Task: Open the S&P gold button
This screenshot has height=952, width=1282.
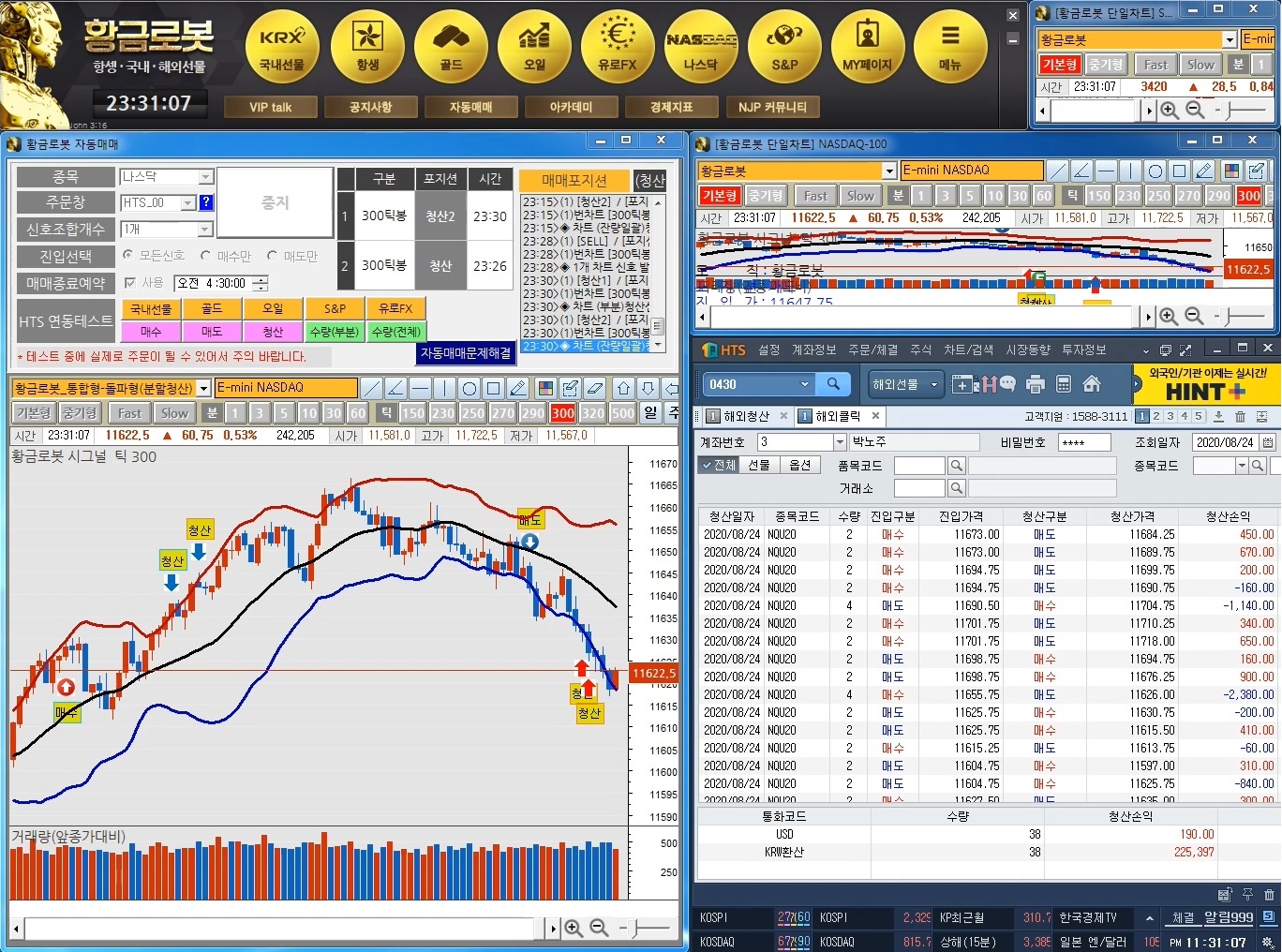Action: [x=784, y=46]
